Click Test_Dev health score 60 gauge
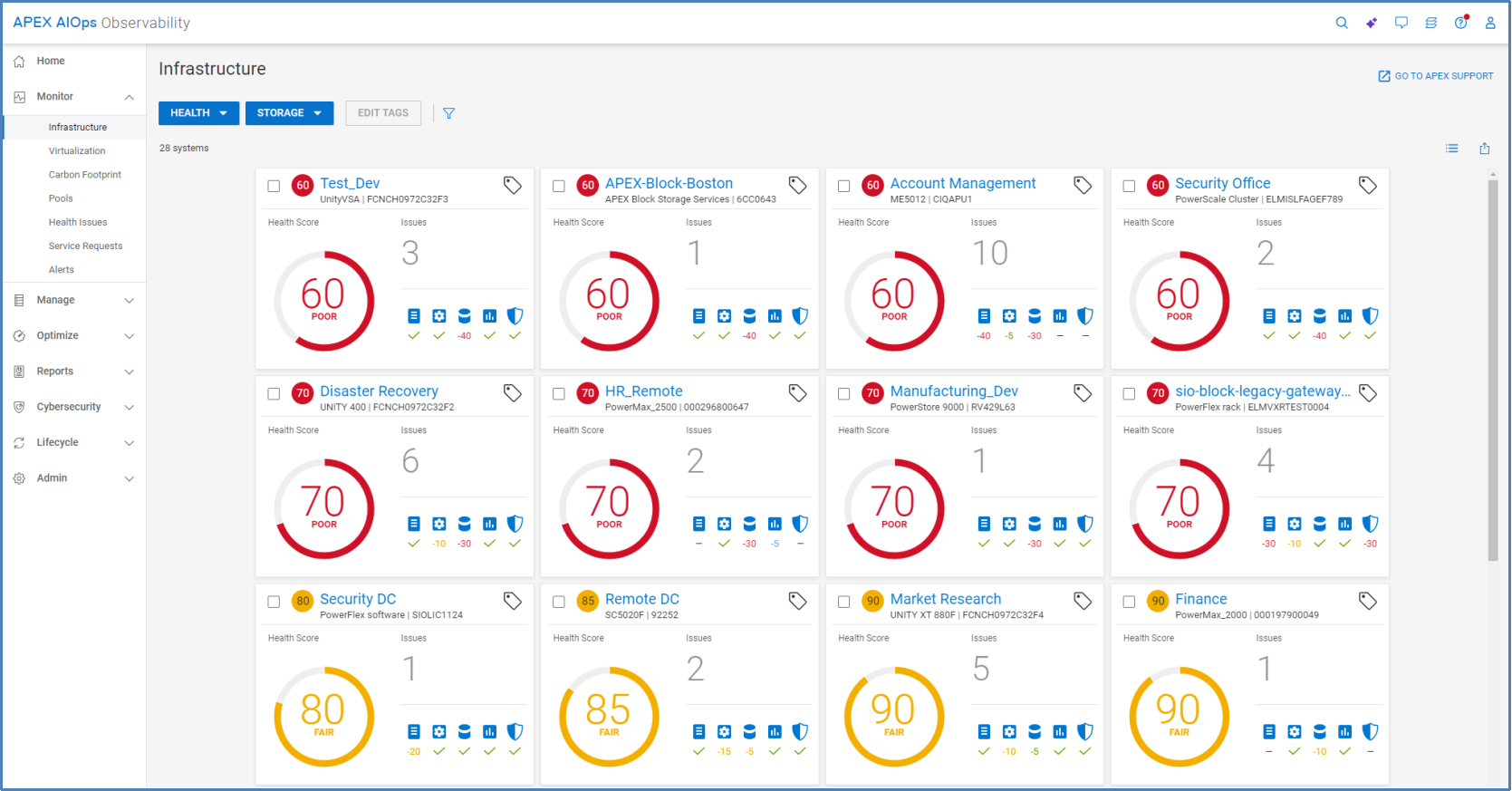 pyautogui.click(x=323, y=301)
